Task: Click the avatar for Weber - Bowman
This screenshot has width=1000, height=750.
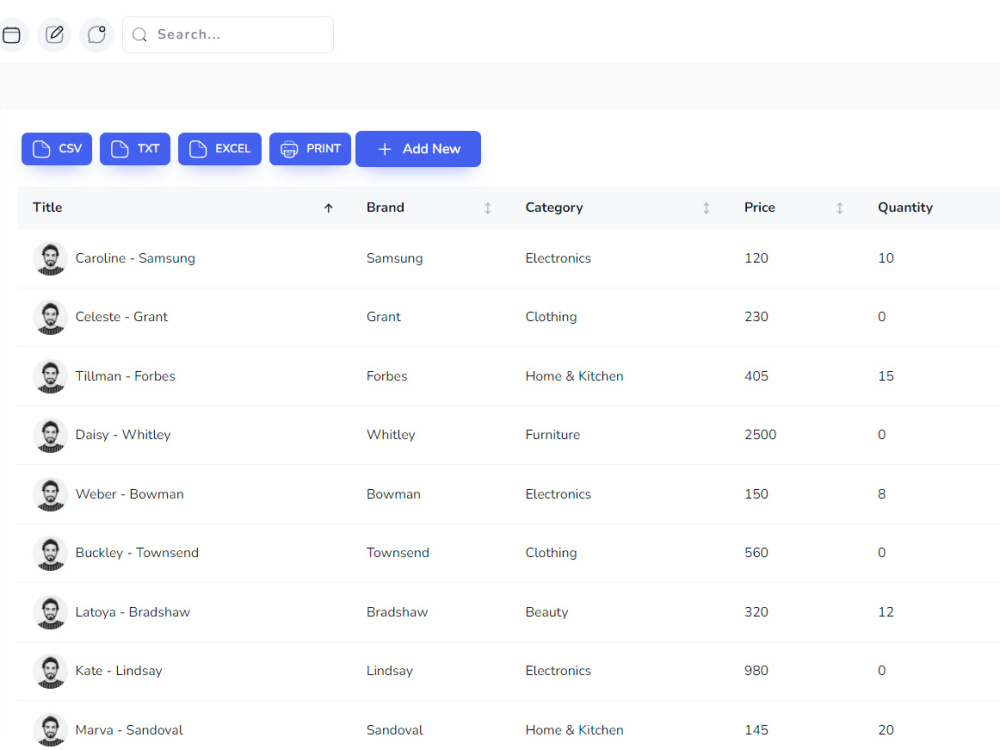Action: pyautogui.click(x=50, y=494)
